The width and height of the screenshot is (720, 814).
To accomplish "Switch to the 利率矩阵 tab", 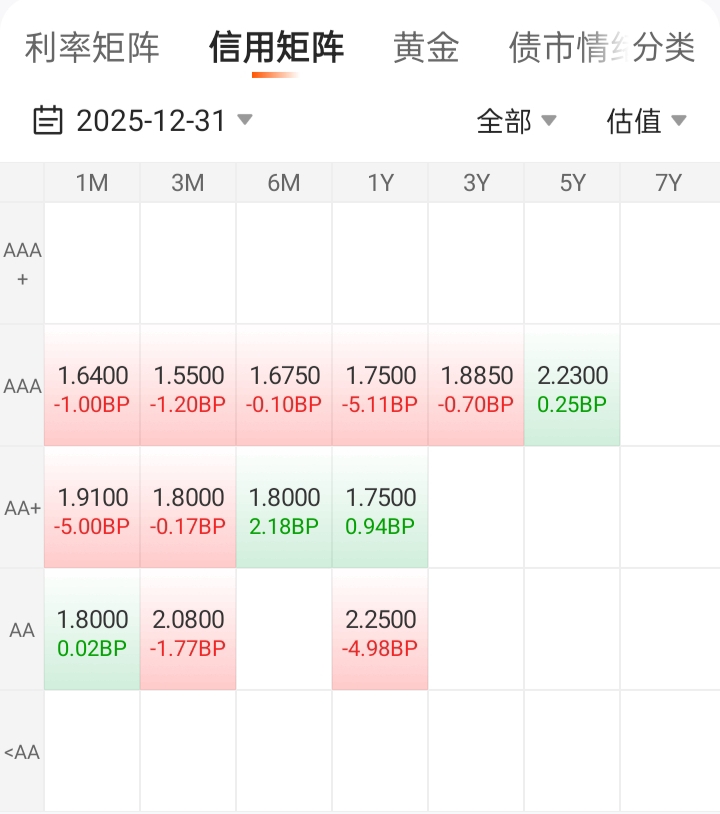I will (x=91, y=47).
